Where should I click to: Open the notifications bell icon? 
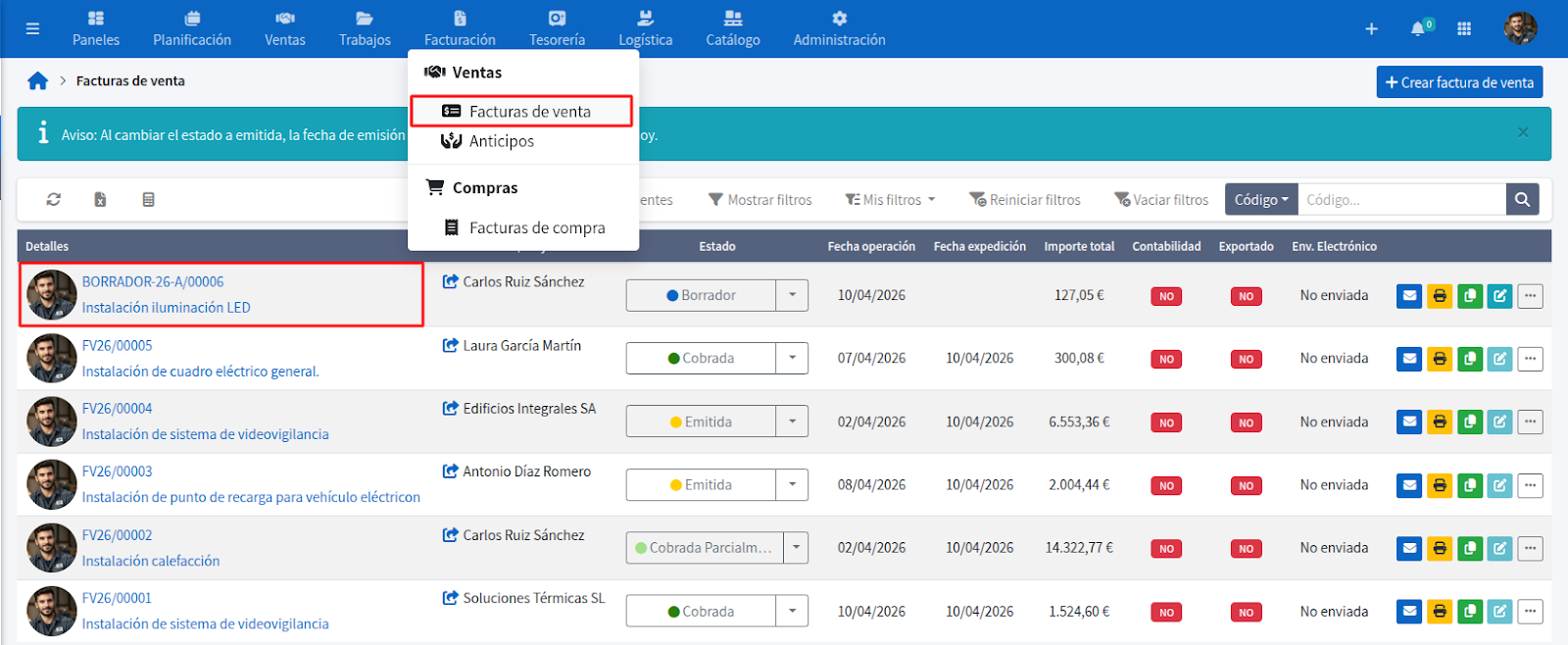tap(1418, 28)
